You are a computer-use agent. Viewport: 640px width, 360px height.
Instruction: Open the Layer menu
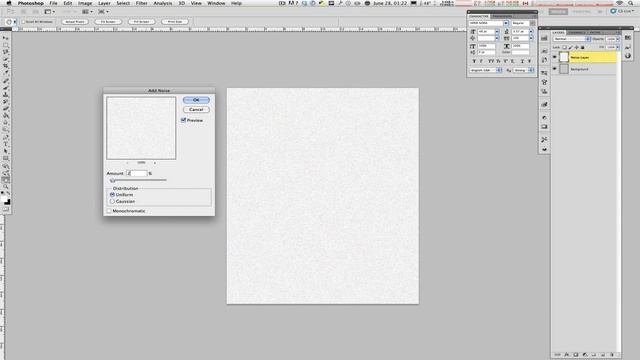(104, 3)
